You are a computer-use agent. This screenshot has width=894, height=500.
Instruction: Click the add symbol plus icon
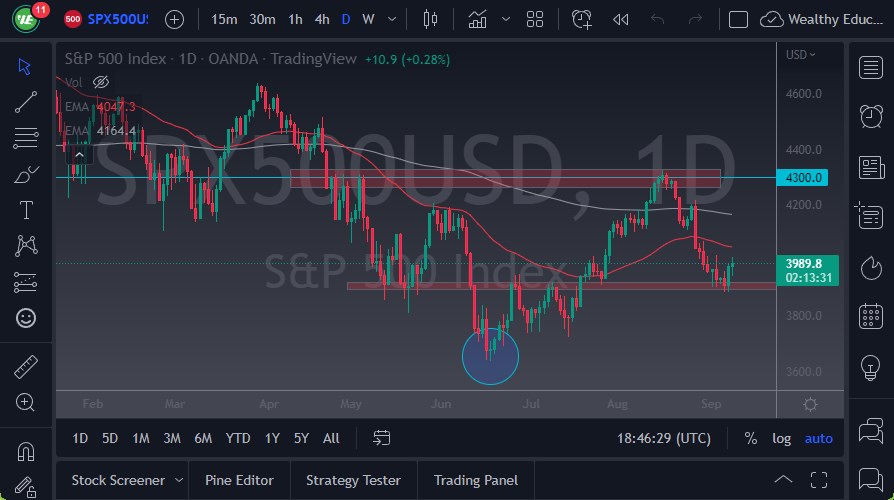(x=174, y=19)
